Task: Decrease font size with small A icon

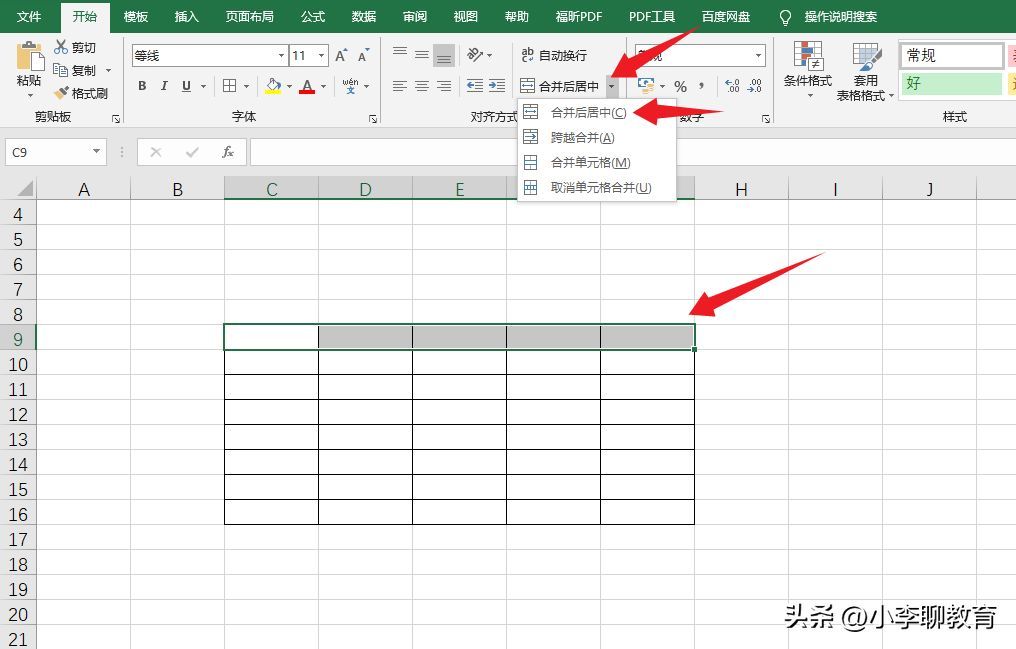Action: click(363, 56)
